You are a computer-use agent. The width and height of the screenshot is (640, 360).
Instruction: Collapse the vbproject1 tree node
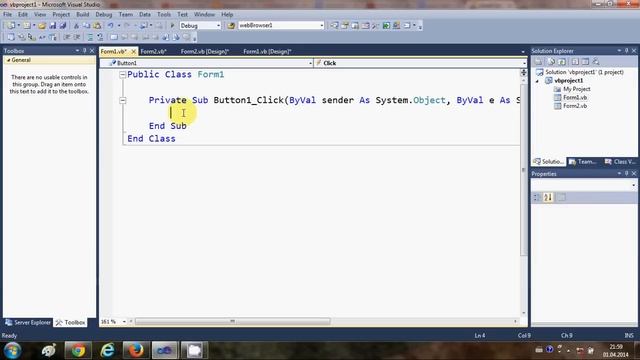pyautogui.click(x=537, y=81)
